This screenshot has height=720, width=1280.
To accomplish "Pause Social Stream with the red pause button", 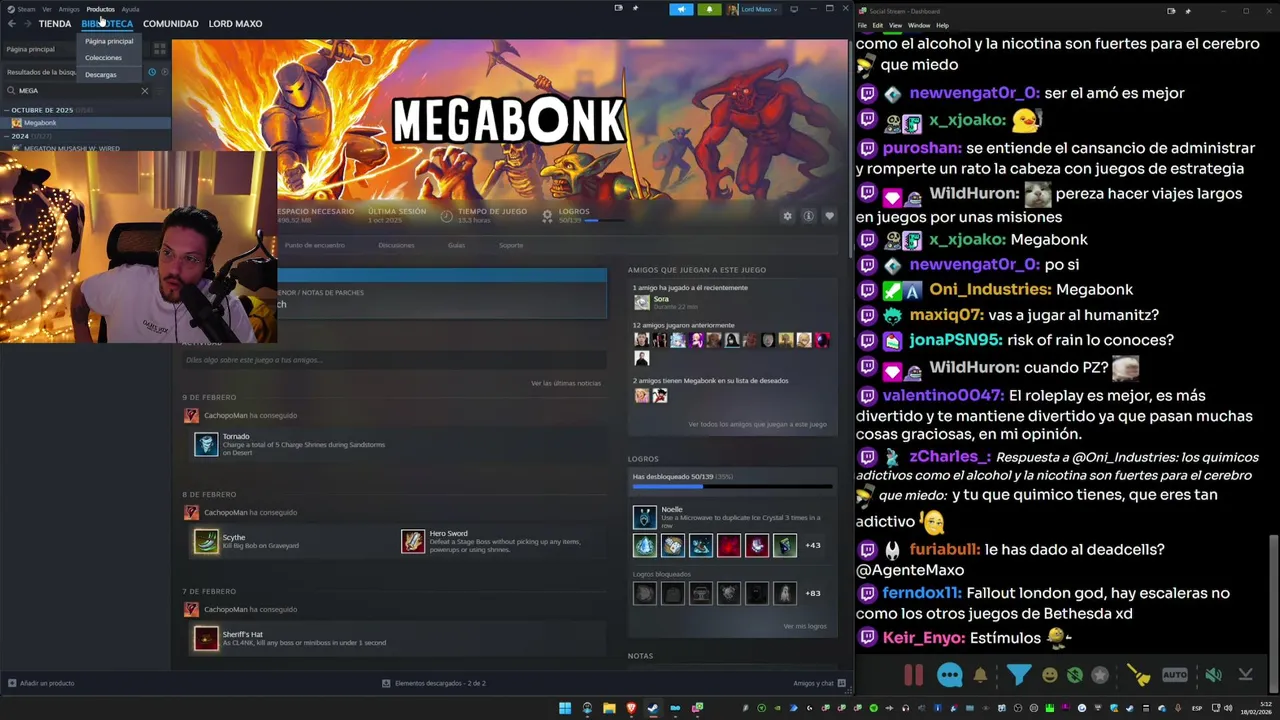I will pyautogui.click(x=914, y=675).
